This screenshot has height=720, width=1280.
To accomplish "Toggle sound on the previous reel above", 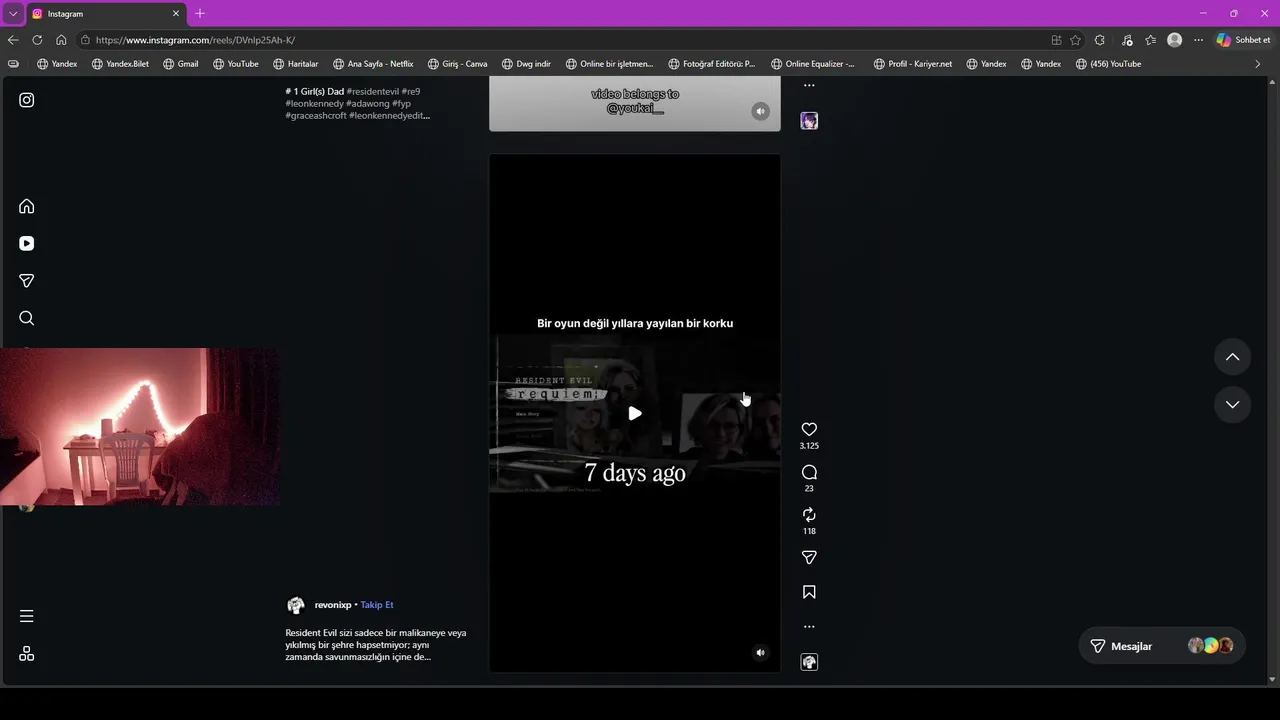I will click(760, 112).
